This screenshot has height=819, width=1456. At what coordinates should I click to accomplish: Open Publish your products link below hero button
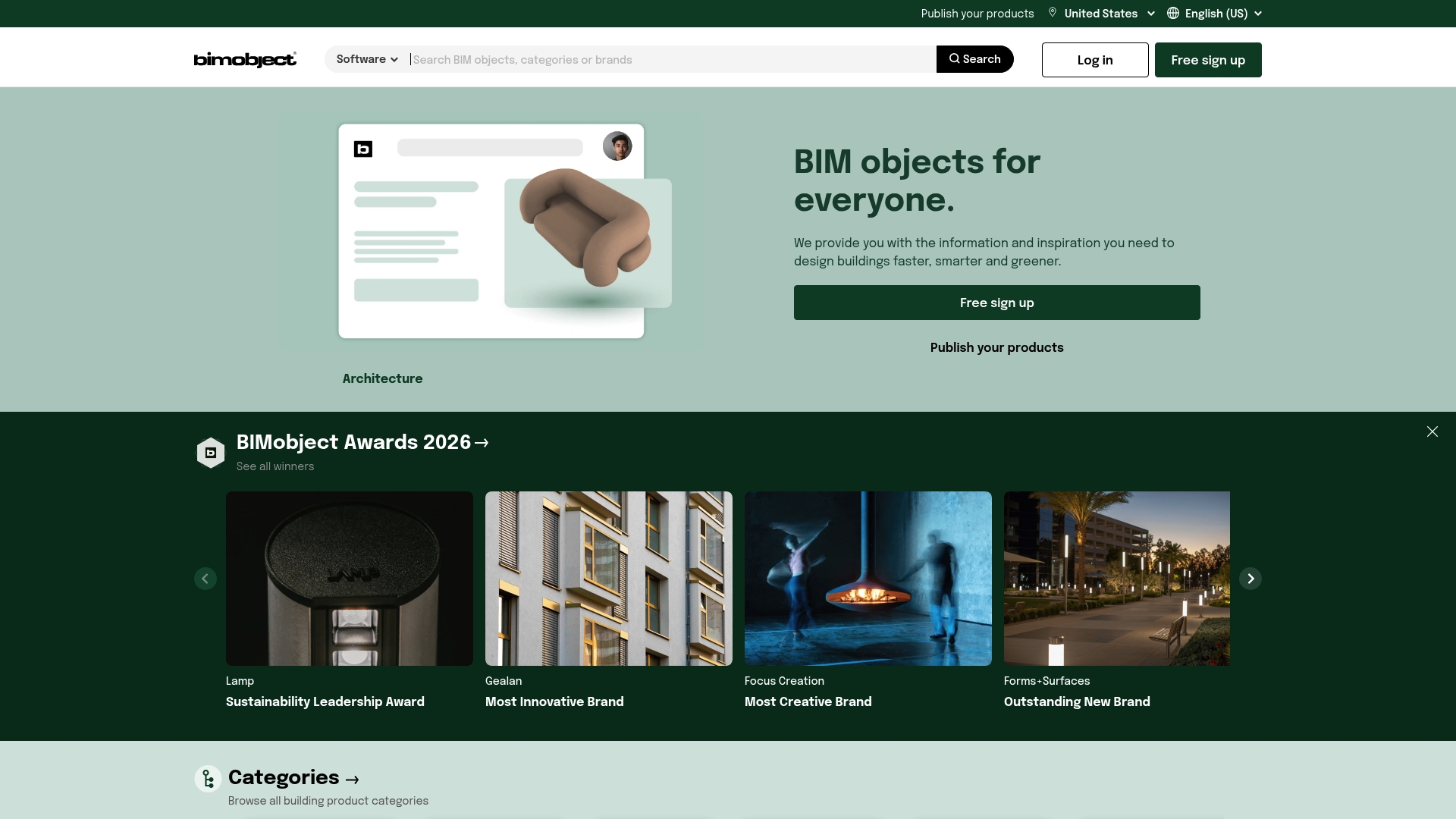(996, 347)
